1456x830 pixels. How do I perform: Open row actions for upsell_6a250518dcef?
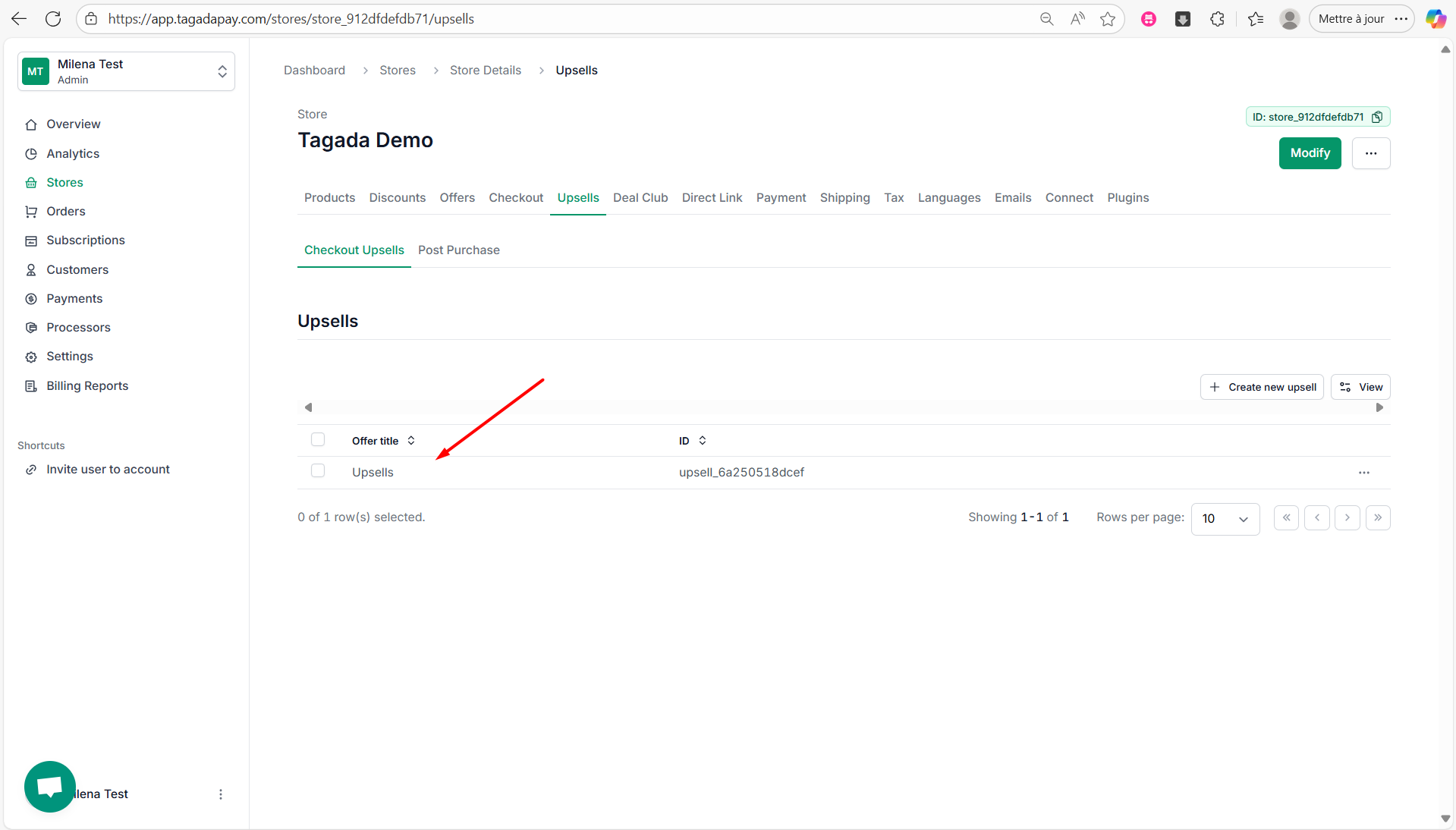[x=1363, y=473]
